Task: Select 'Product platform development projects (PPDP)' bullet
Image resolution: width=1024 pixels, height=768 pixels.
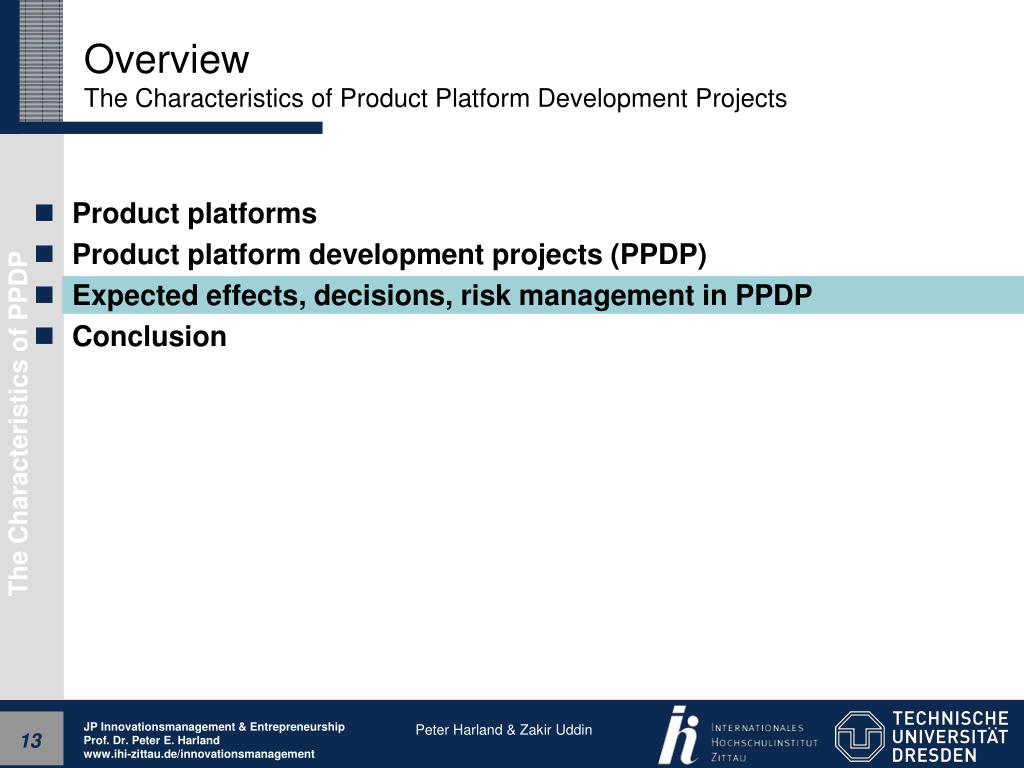Action: pos(390,255)
